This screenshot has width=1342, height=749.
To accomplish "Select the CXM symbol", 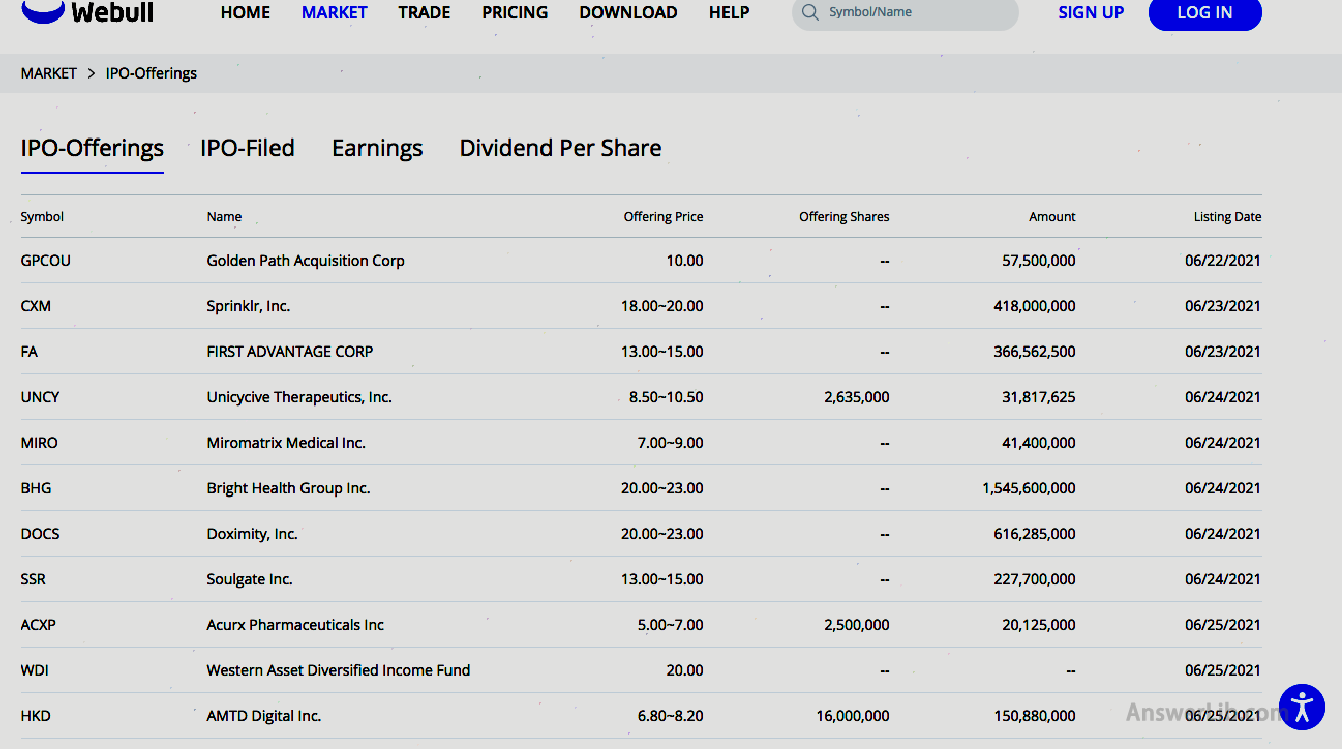I will point(35,306).
